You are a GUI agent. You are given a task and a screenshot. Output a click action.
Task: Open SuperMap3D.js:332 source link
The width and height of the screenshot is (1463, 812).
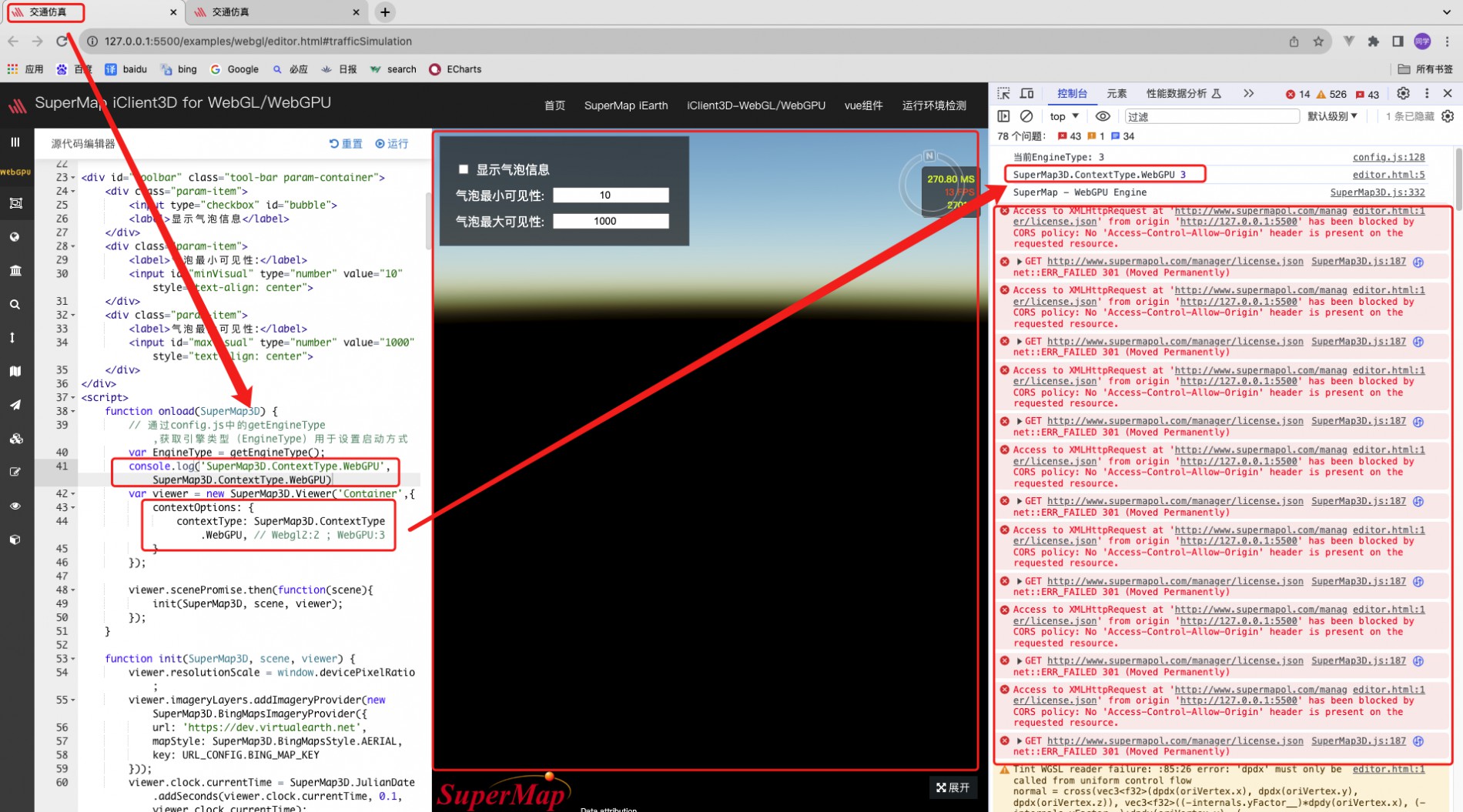(x=1377, y=192)
